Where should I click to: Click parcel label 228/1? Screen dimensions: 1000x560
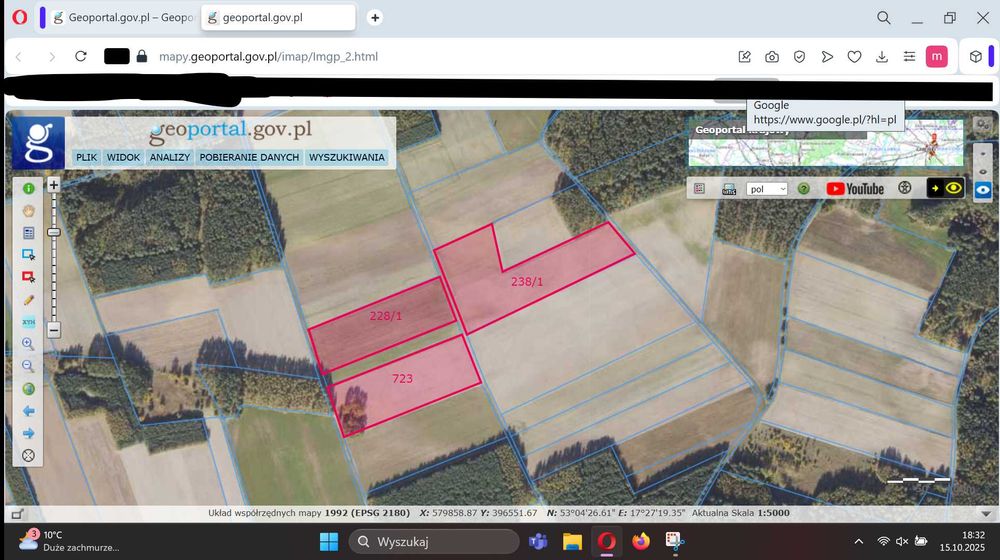[x=386, y=316]
